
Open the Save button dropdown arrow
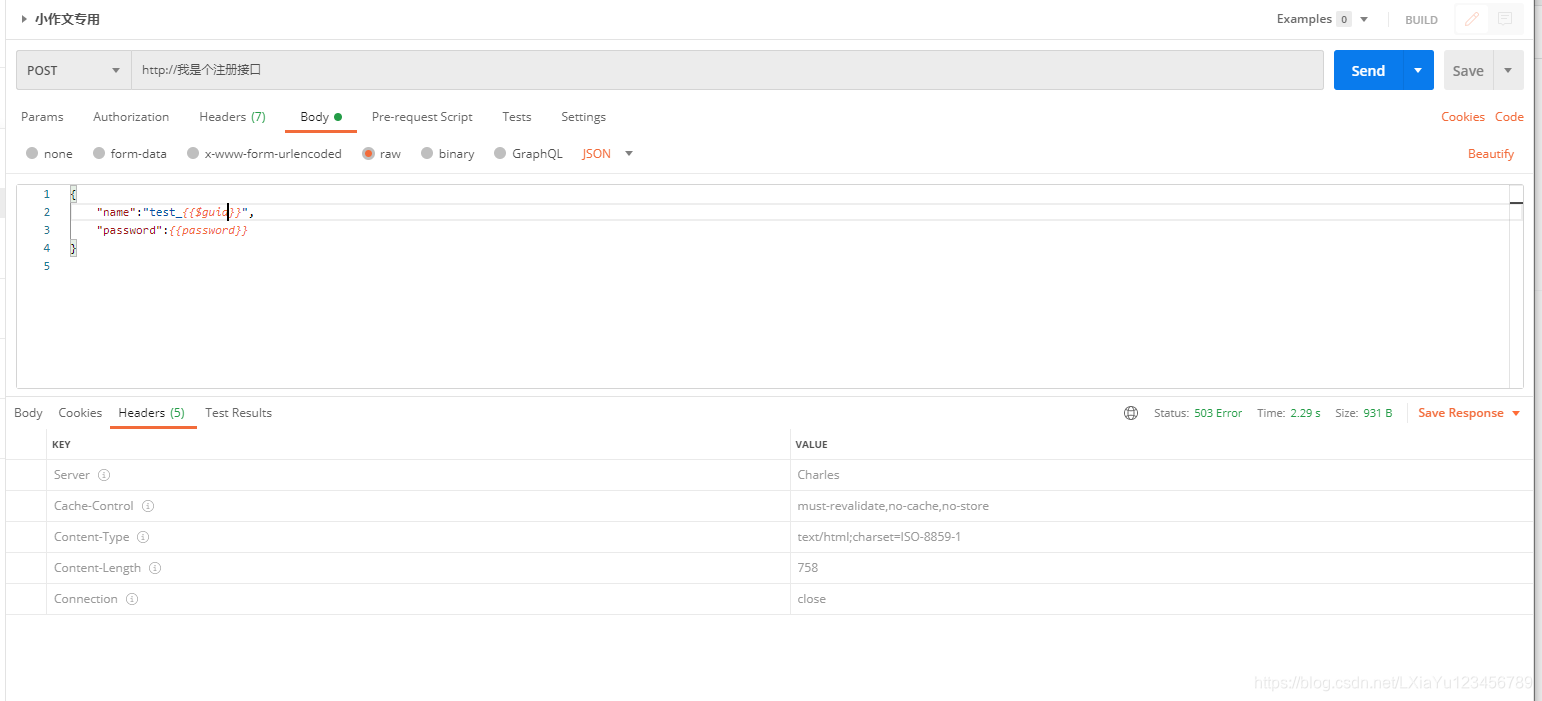(1508, 70)
